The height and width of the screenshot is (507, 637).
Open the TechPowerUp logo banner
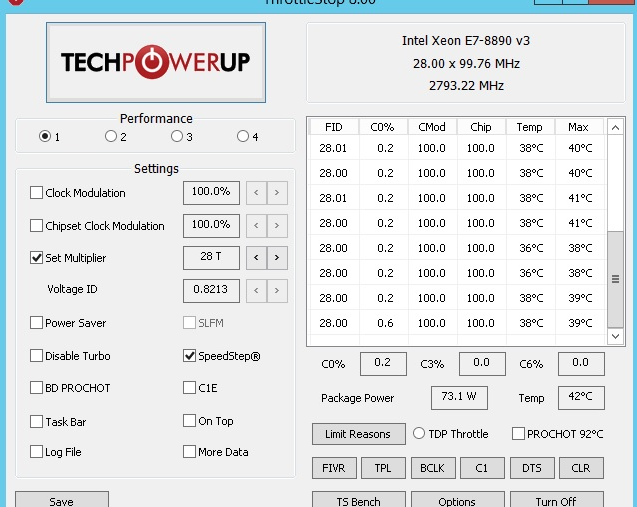click(x=156, y=62)
